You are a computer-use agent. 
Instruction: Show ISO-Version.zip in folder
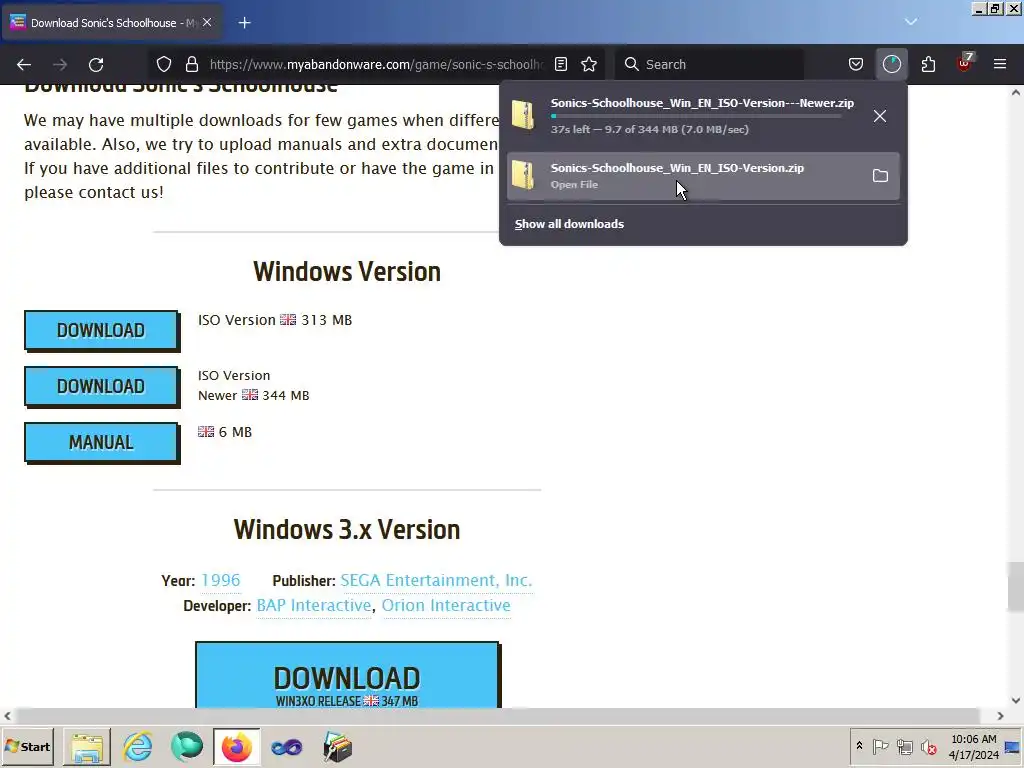click(880, 176)
